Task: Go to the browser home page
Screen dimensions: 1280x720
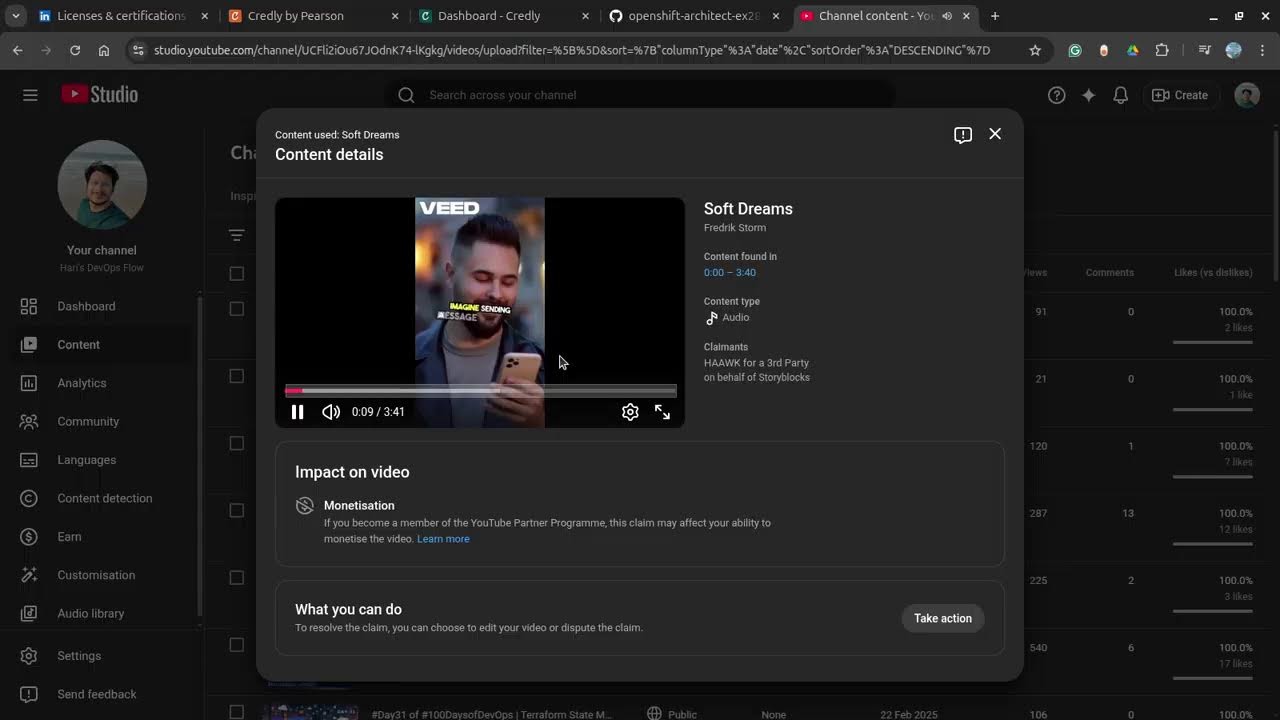Action: pos(104,50)
